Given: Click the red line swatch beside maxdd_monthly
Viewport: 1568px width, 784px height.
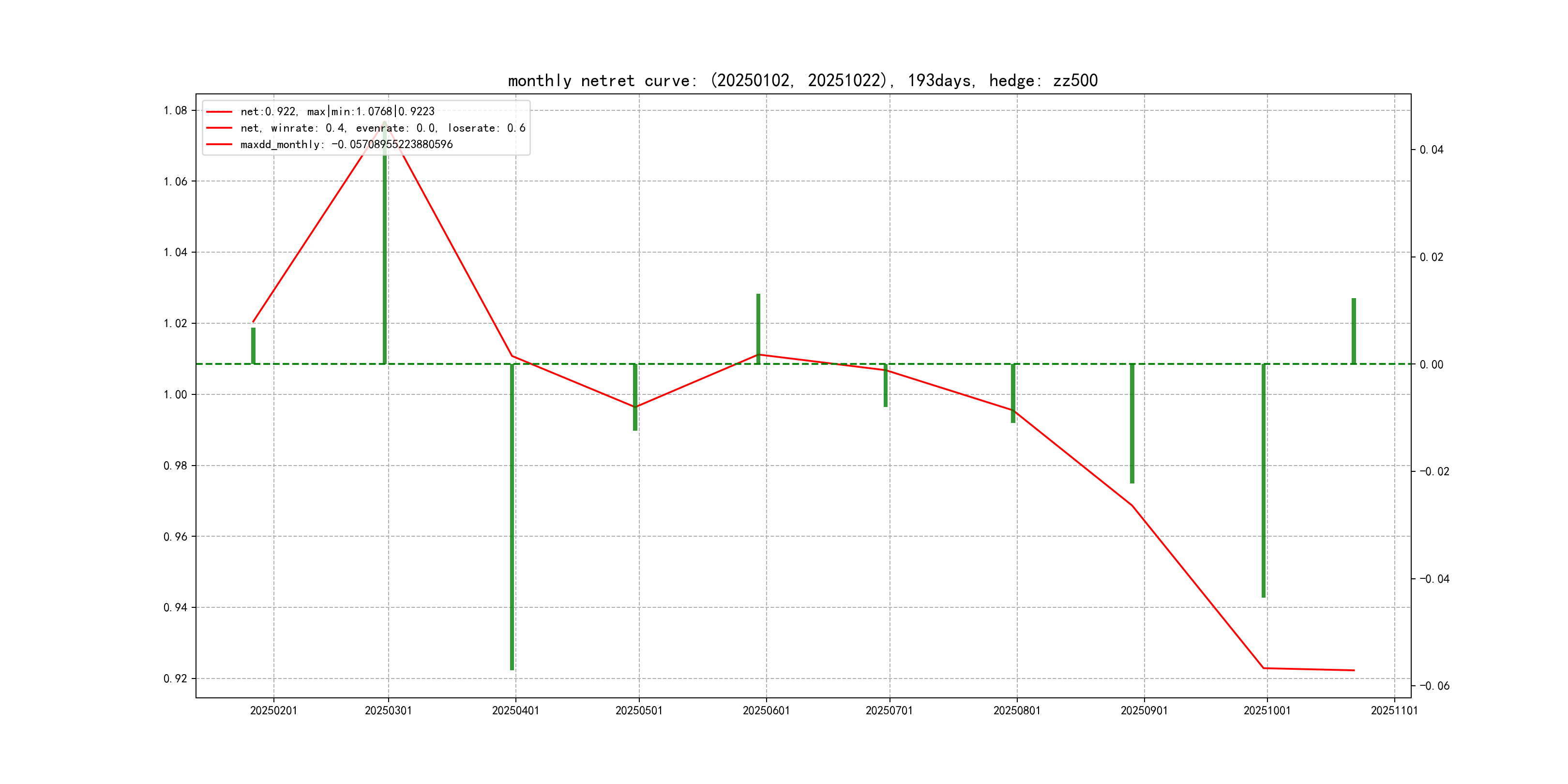Looking at the screenshot, I should point(219,144).
